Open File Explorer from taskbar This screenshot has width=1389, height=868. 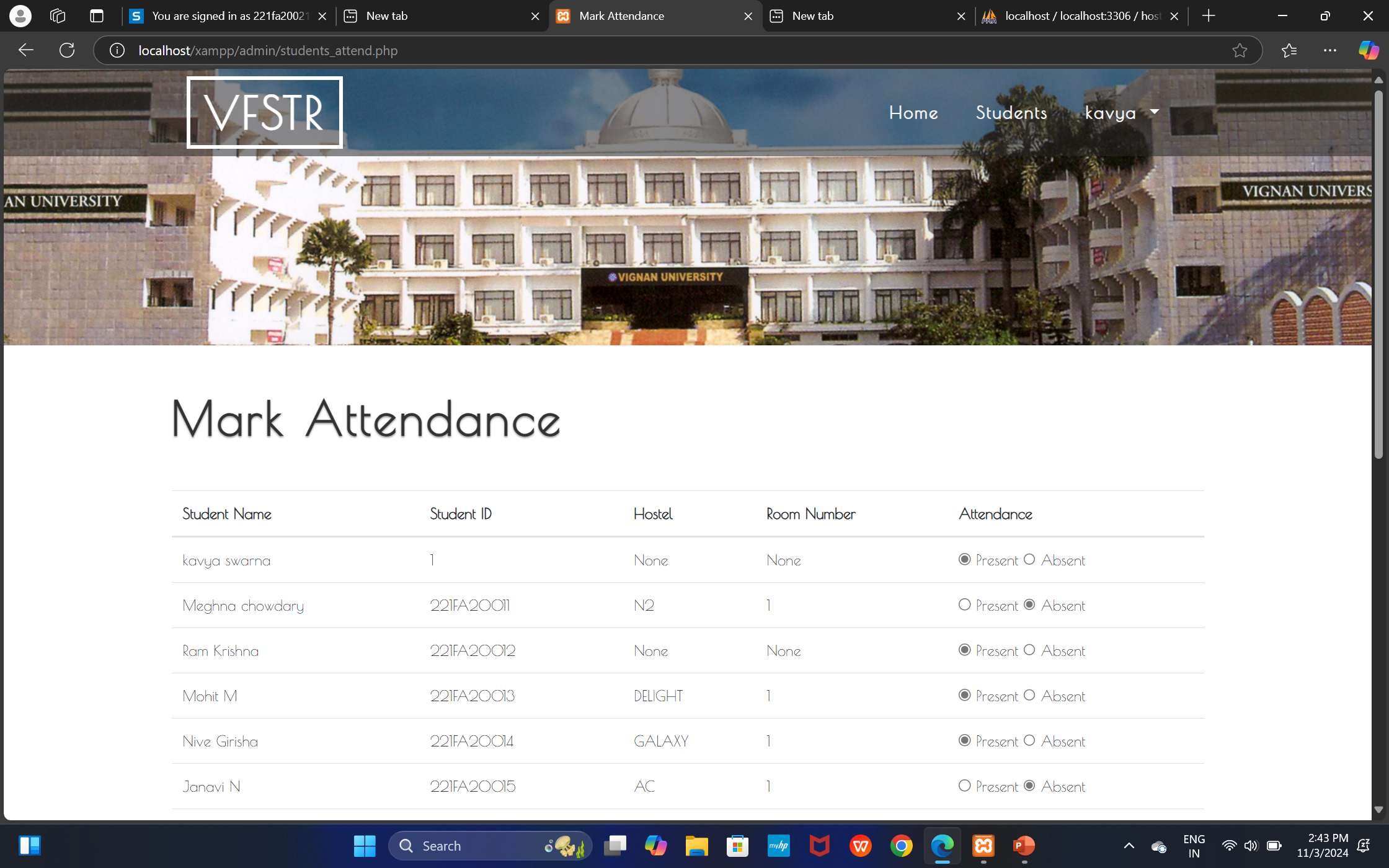(696, 846)
